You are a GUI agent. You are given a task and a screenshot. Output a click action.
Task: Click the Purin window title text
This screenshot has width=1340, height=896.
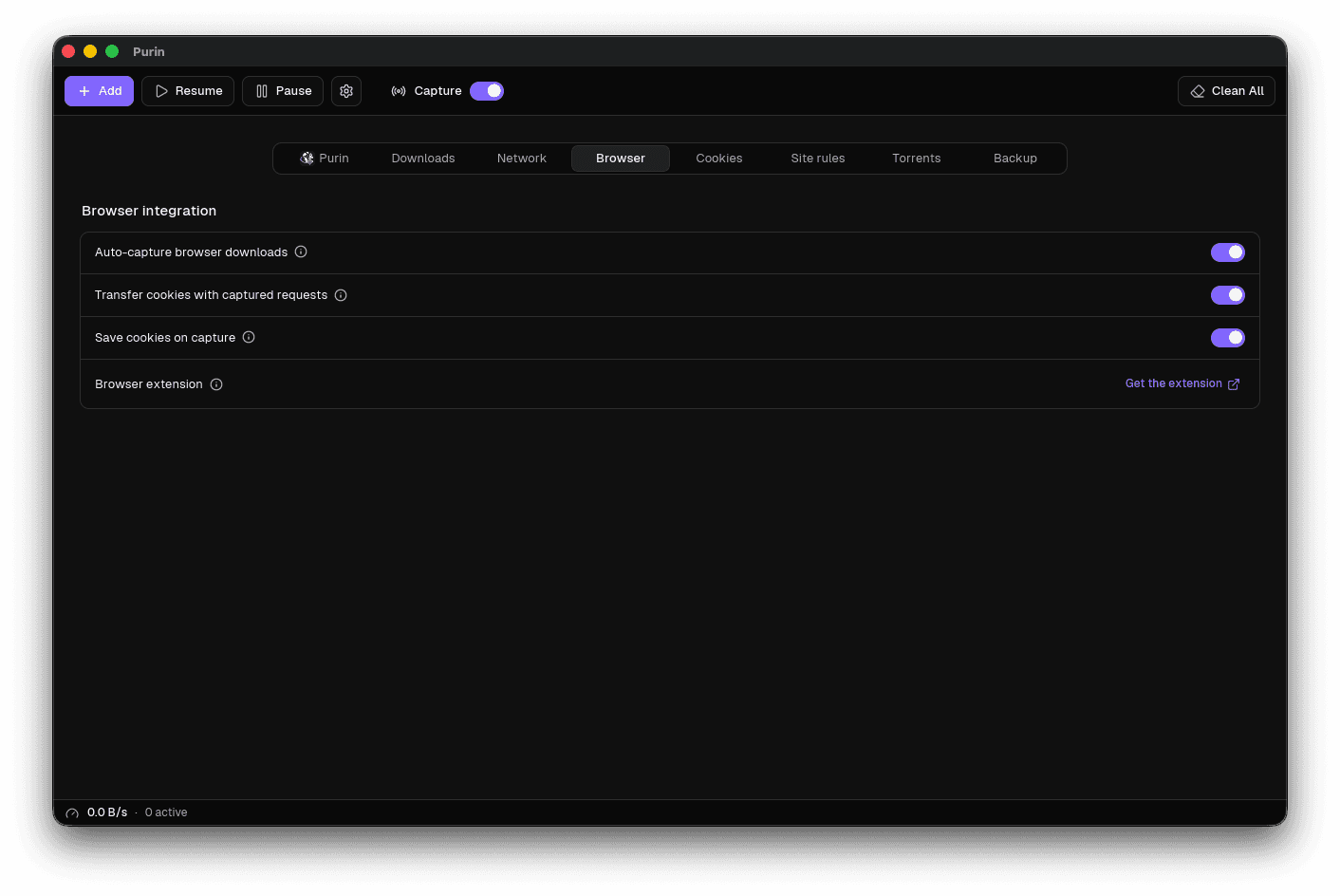tap(149, 51)
